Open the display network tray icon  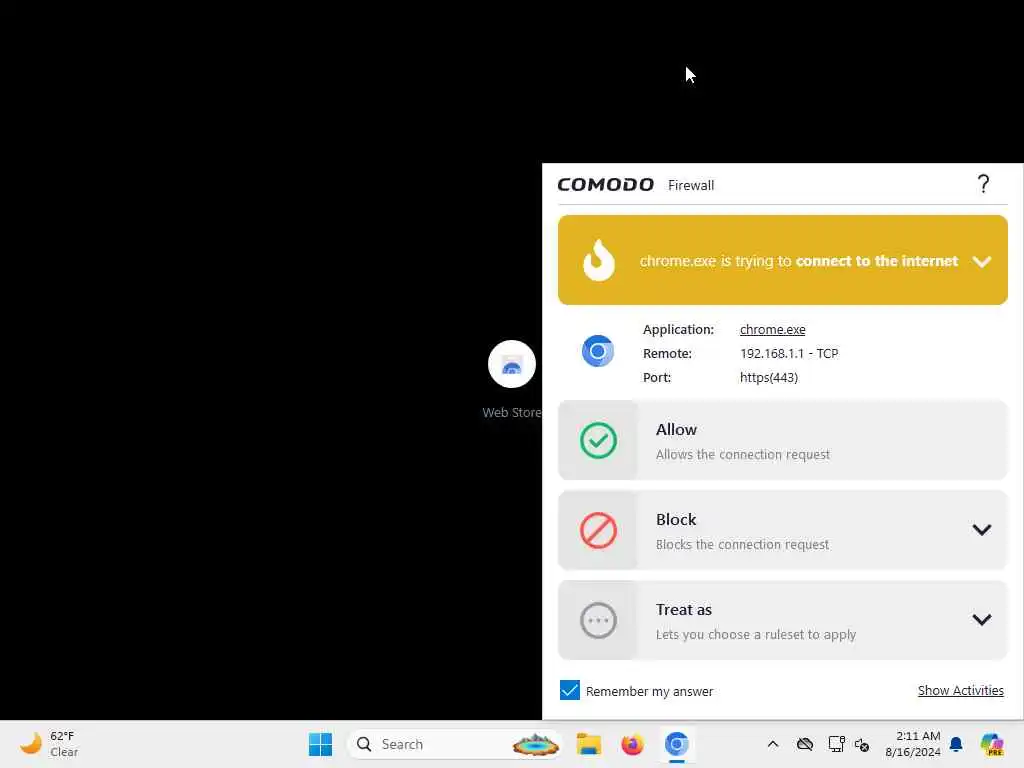click(x=836, y=744)
